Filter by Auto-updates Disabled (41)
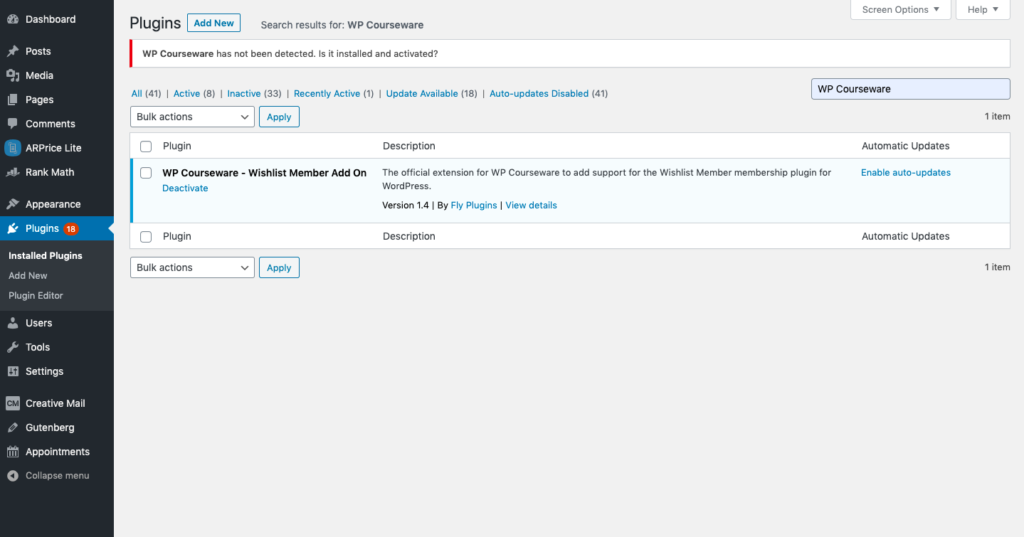The width and height of the screenshot is (1024, 537). (549, 93)
